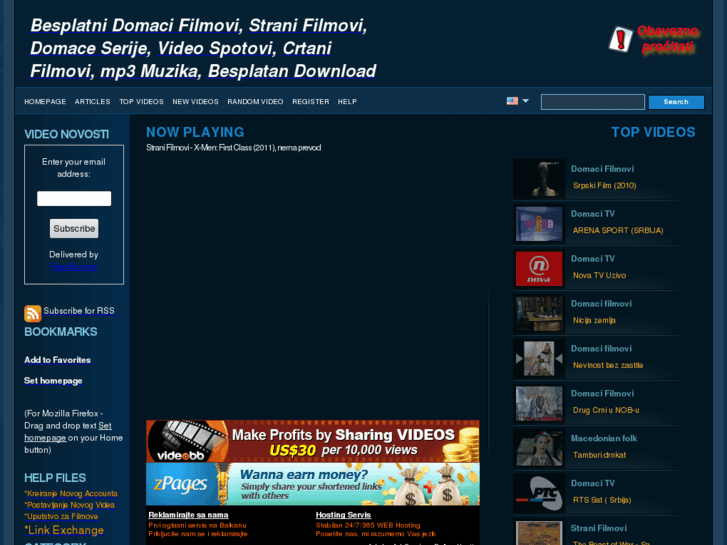Open the ARTICLES menu item

tap(92, 102)
